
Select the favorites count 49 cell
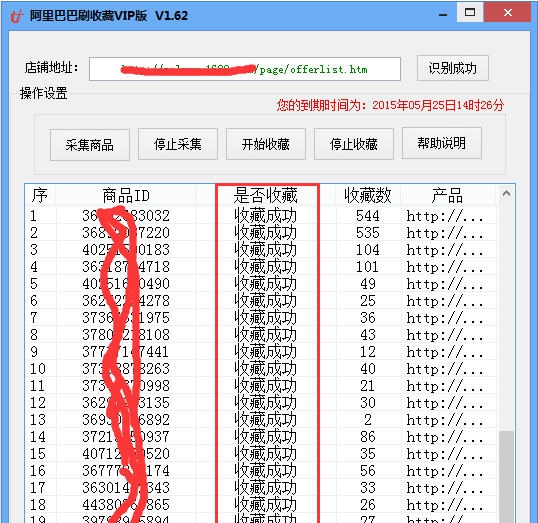367,284
